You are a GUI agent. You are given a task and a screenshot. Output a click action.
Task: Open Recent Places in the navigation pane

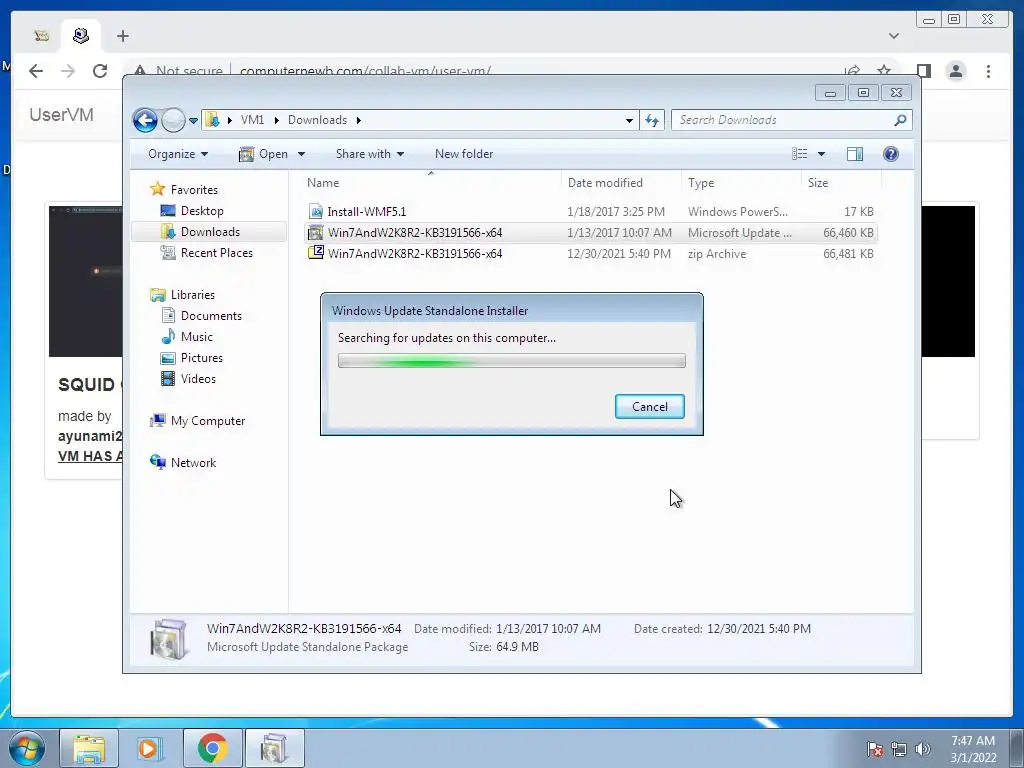click(216, 253)
